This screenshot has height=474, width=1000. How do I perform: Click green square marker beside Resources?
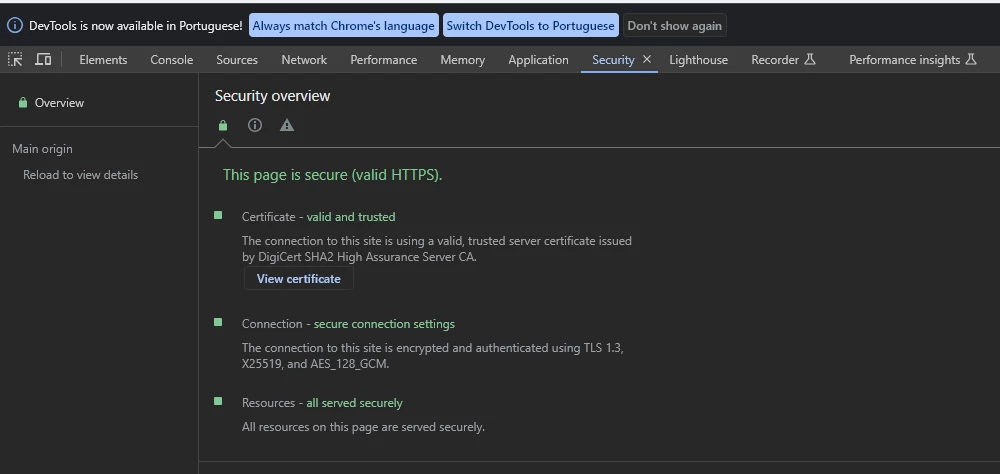(218, 401)
